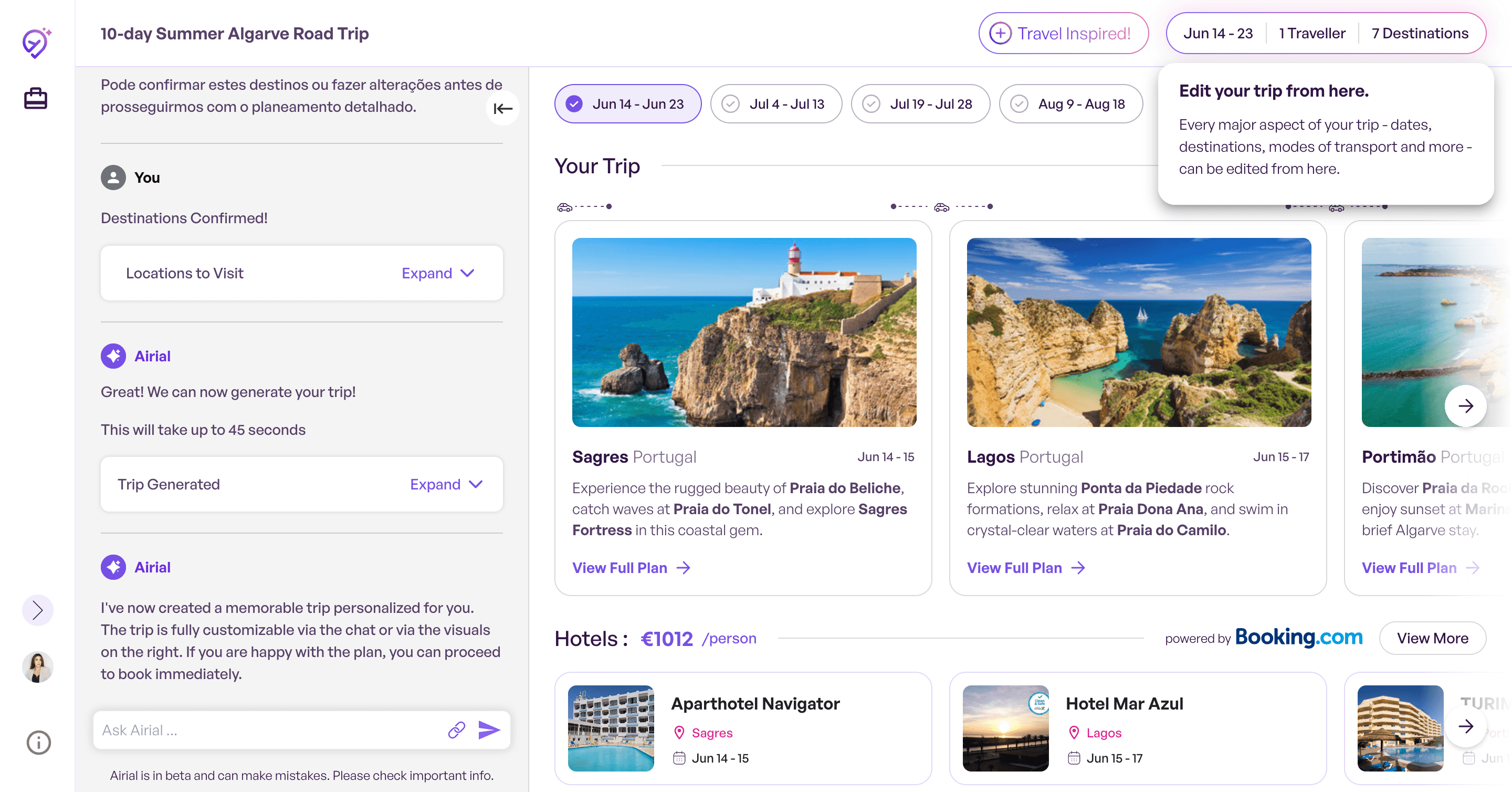1512x792 pixels.
Task: Attach a link using the chain icon
Action: pos(456,730)
